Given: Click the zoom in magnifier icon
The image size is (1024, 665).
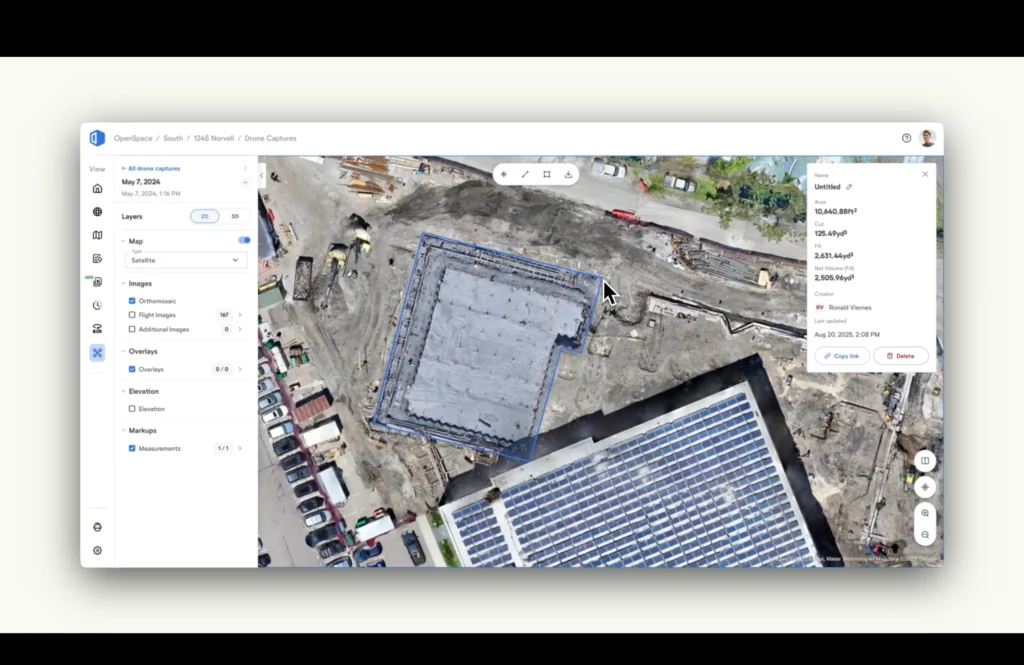Looking at the screenshot, I should 925,513.
